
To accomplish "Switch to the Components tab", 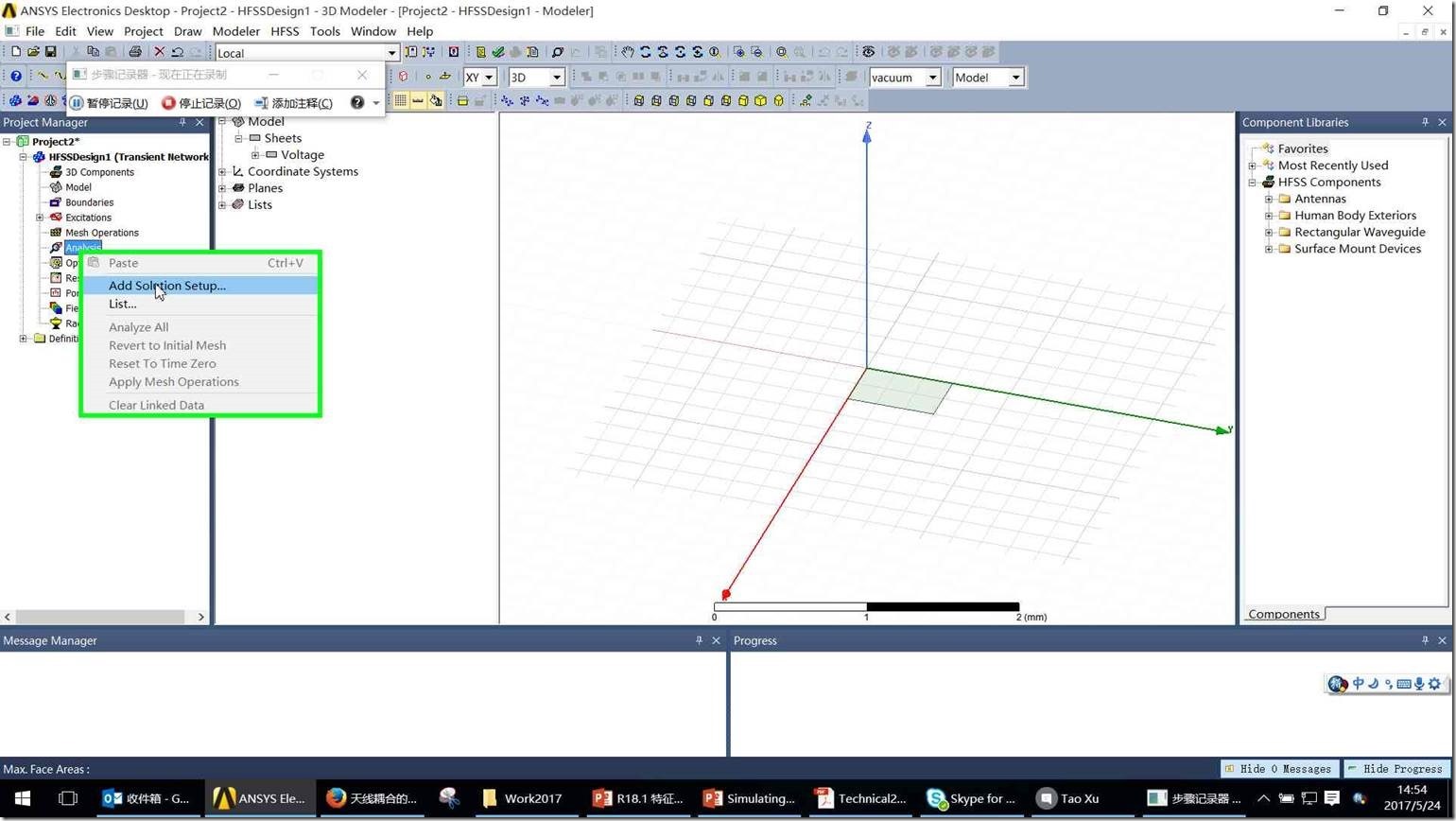I will [1283, 614].
